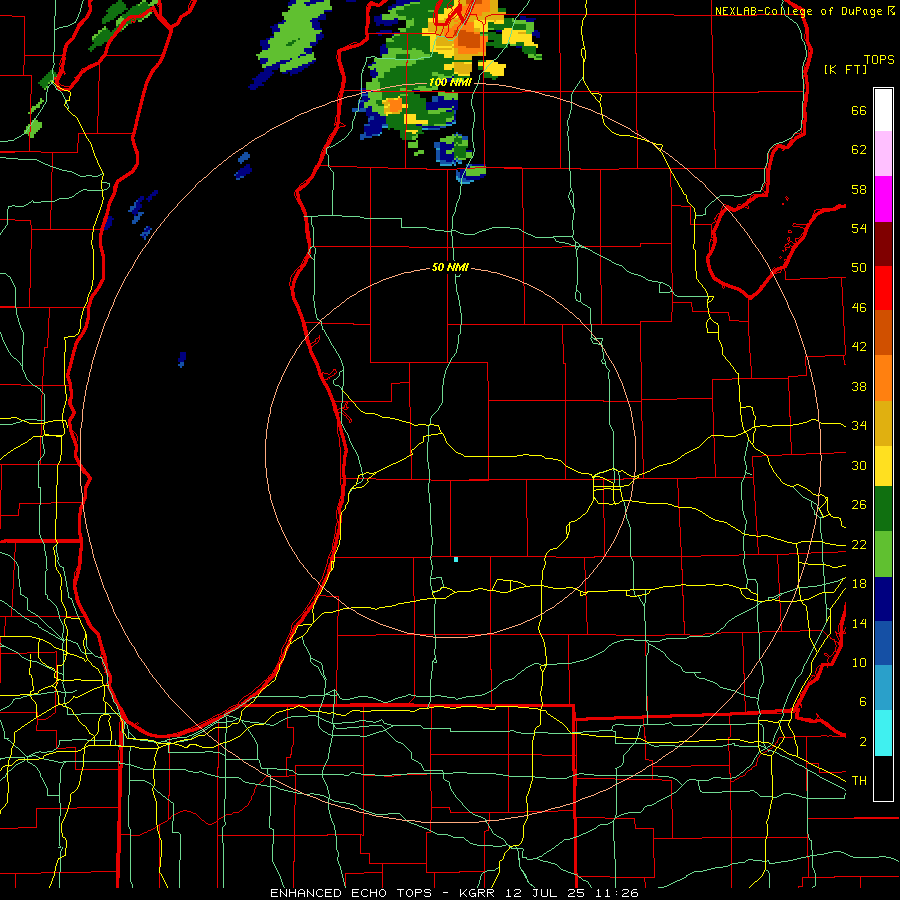Screen dimensions: 900x900
Task: Click the TOPS legend title
Action: point(879,59)
